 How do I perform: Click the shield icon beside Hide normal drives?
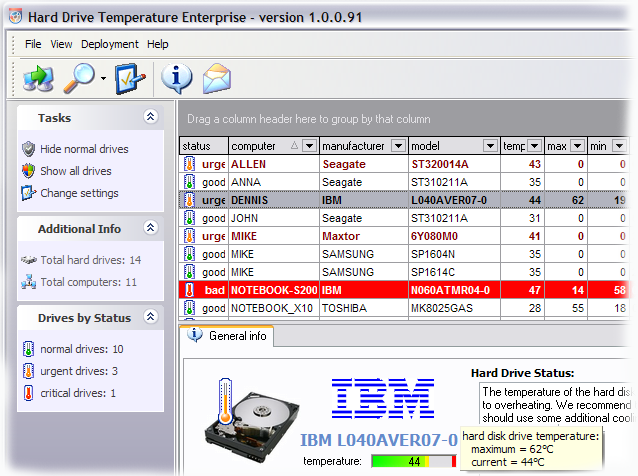tap(28, 149)
